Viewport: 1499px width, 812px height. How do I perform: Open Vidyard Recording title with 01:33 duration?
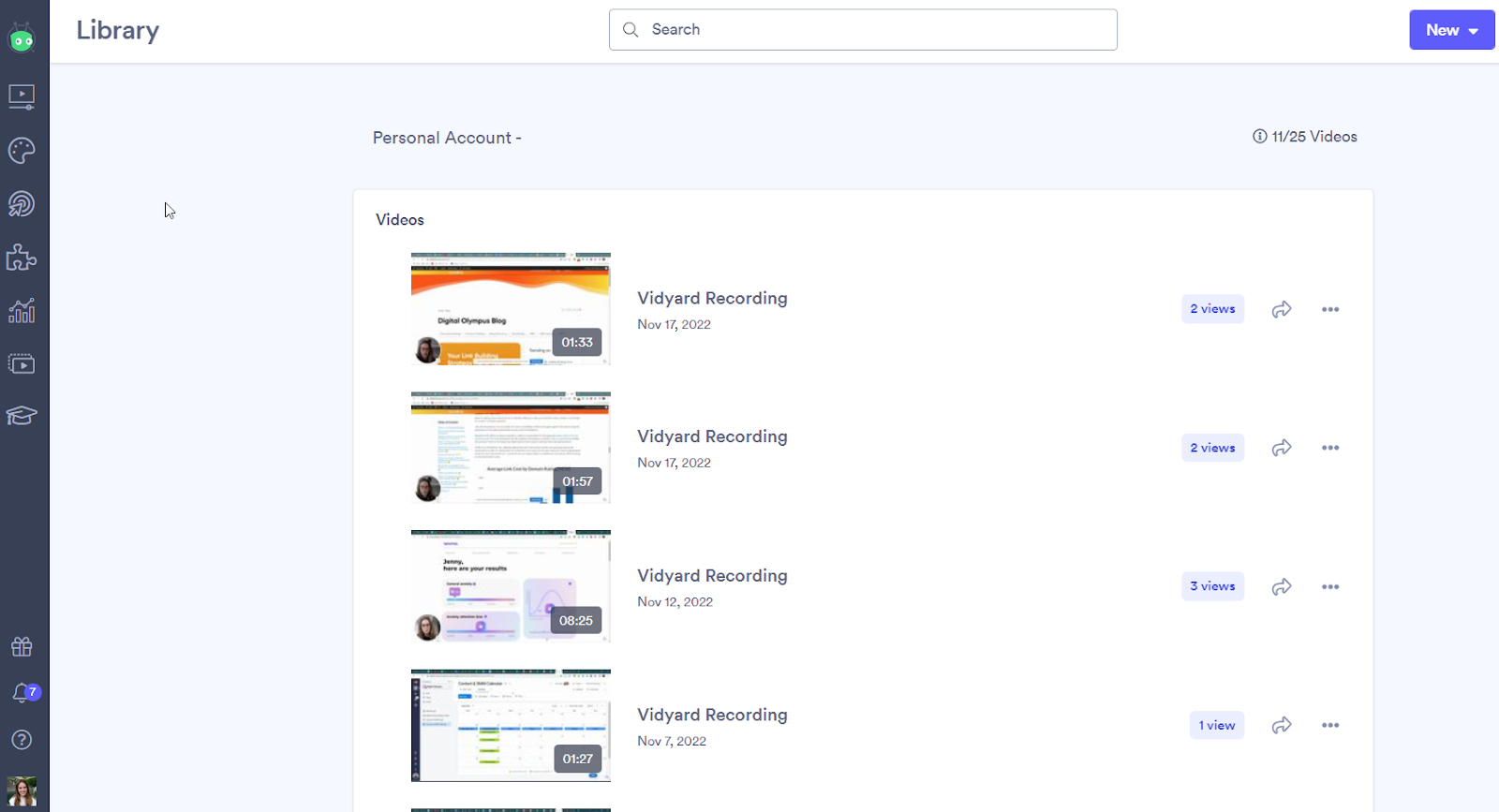(712, 298)
